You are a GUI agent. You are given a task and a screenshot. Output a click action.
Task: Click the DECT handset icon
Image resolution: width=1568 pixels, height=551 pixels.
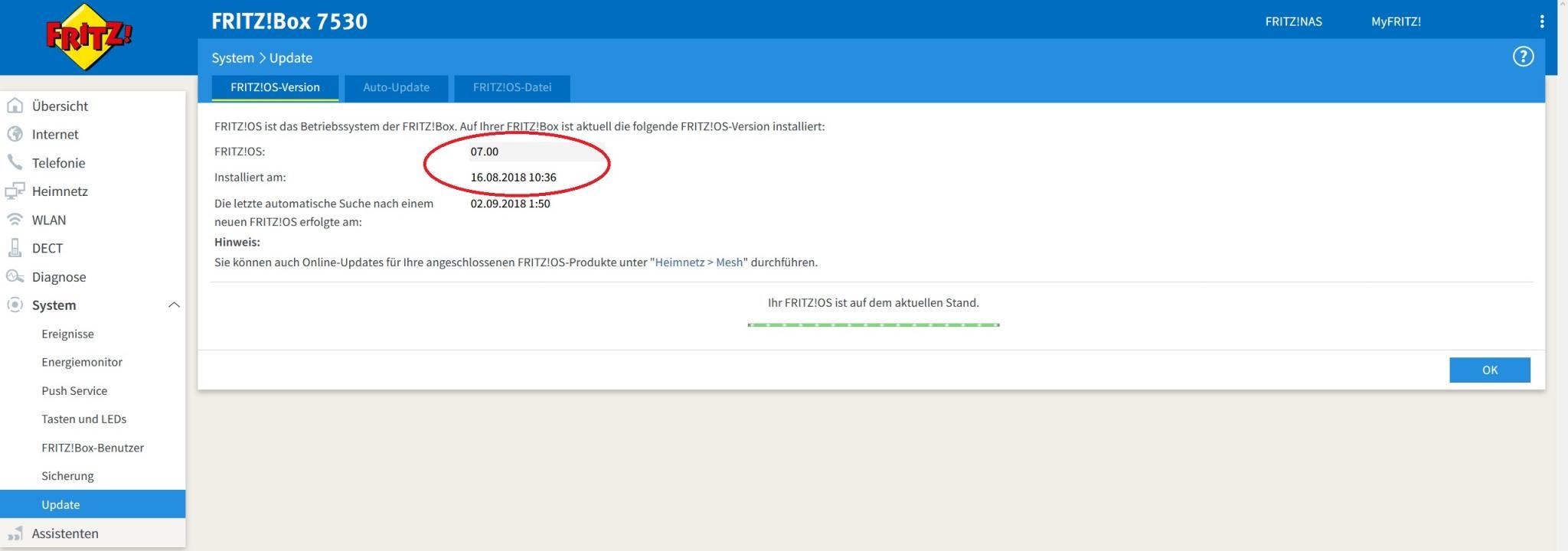point(15,248)
